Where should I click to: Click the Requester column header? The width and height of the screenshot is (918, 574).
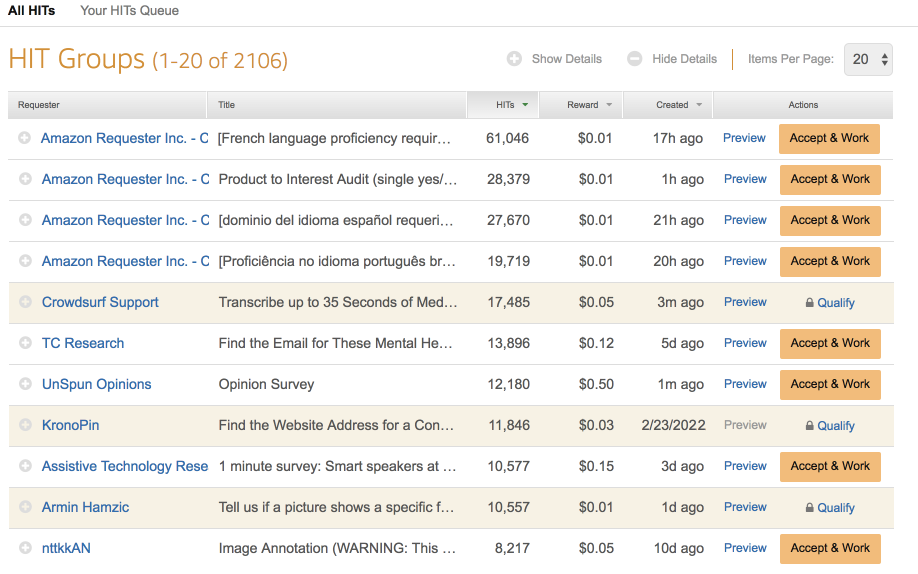(x=108, y=105)
